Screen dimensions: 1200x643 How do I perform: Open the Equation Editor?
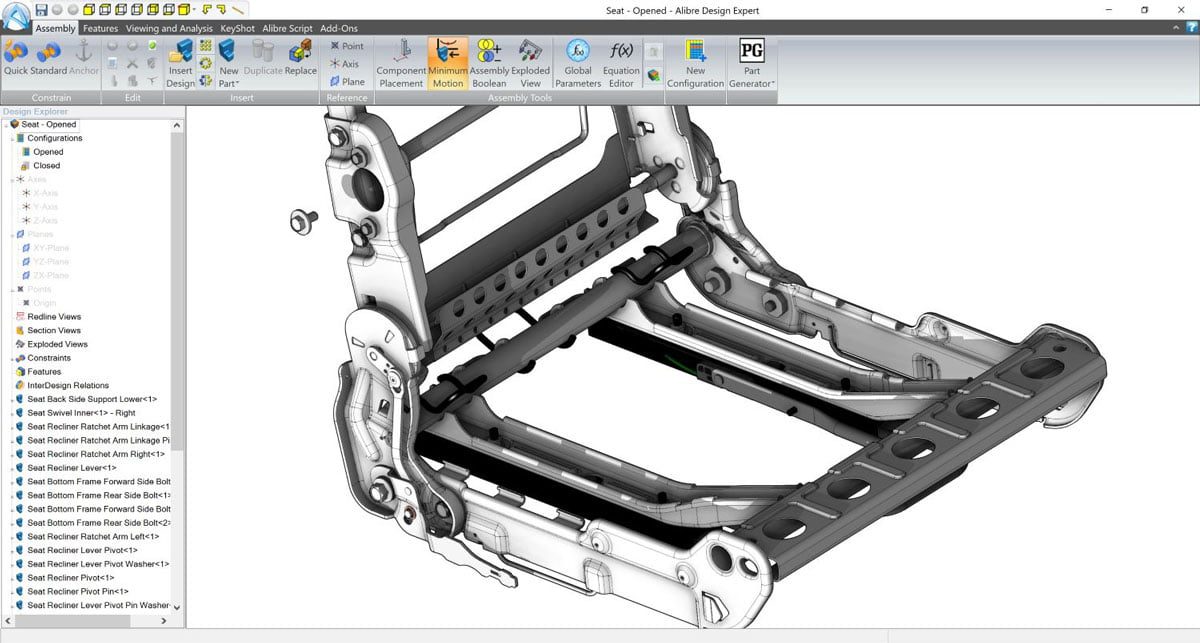click(x=621, y=63)
